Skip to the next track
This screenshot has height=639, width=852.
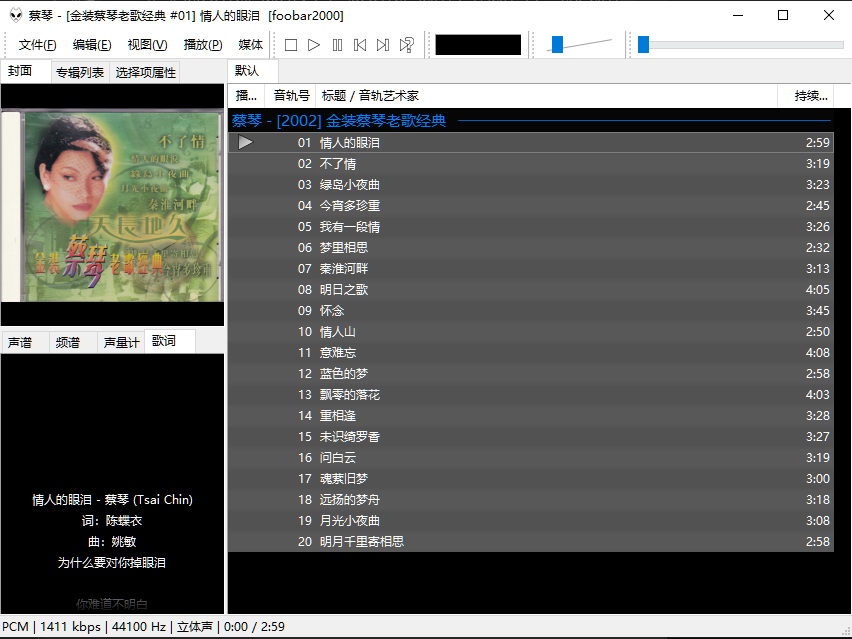tap(383, 45)
